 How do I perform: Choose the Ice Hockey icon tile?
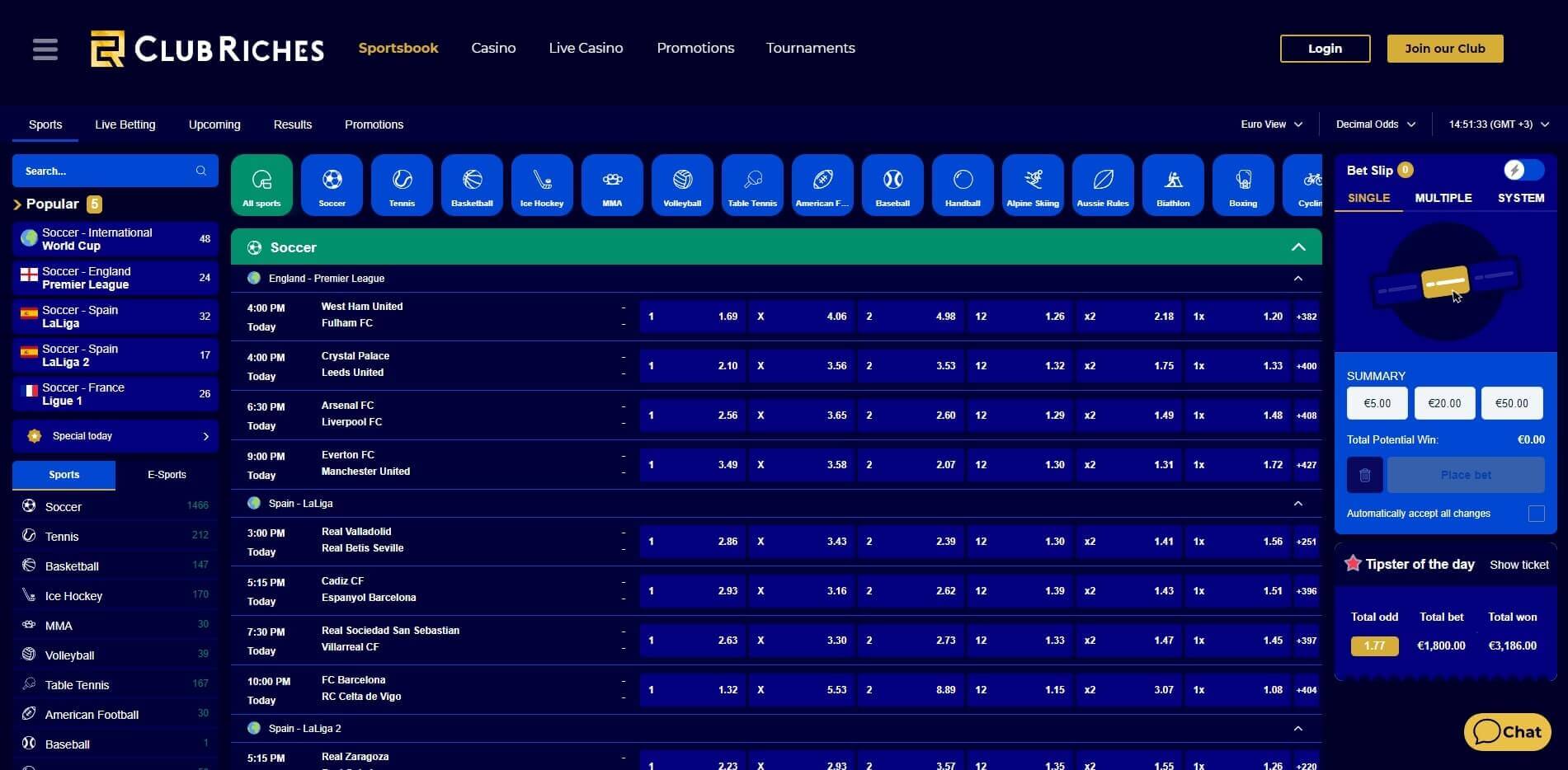542,185
